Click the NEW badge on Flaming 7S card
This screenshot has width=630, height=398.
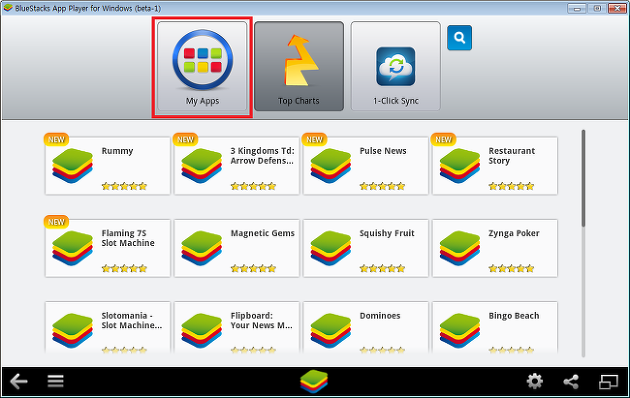click(56, 222)
